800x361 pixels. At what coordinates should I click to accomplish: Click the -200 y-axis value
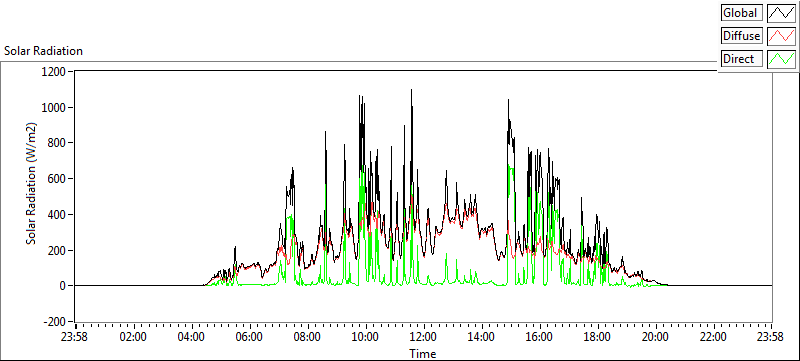tap(55, 322)
